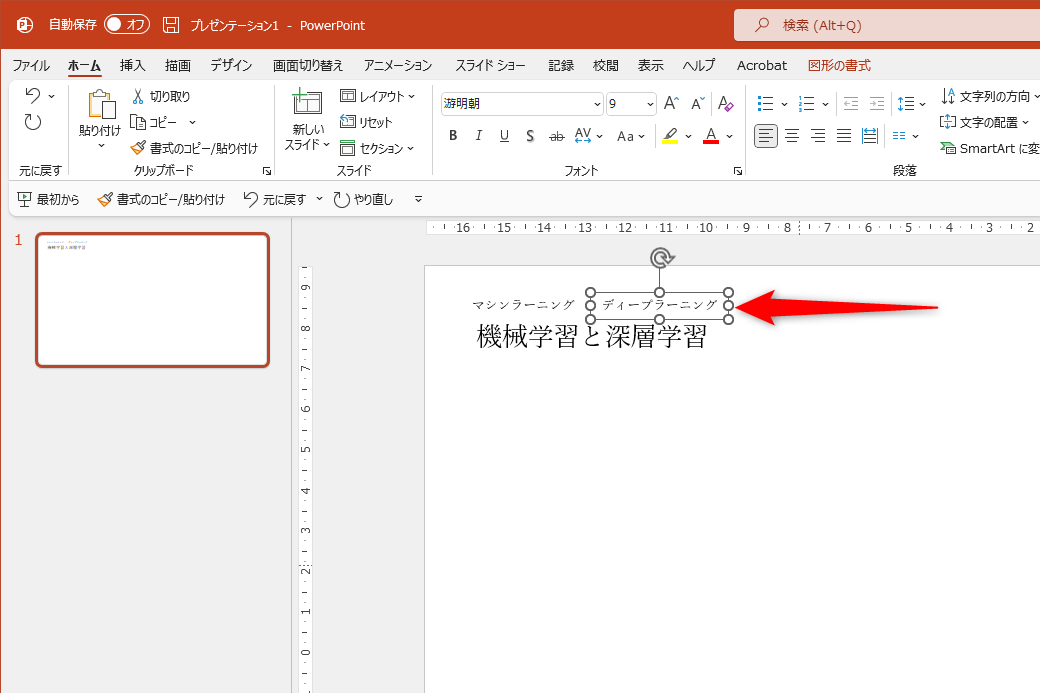Open 文字列の方向 menu
The width and height of the screenshot is (1040, 693).
click(x=990, y=96)
